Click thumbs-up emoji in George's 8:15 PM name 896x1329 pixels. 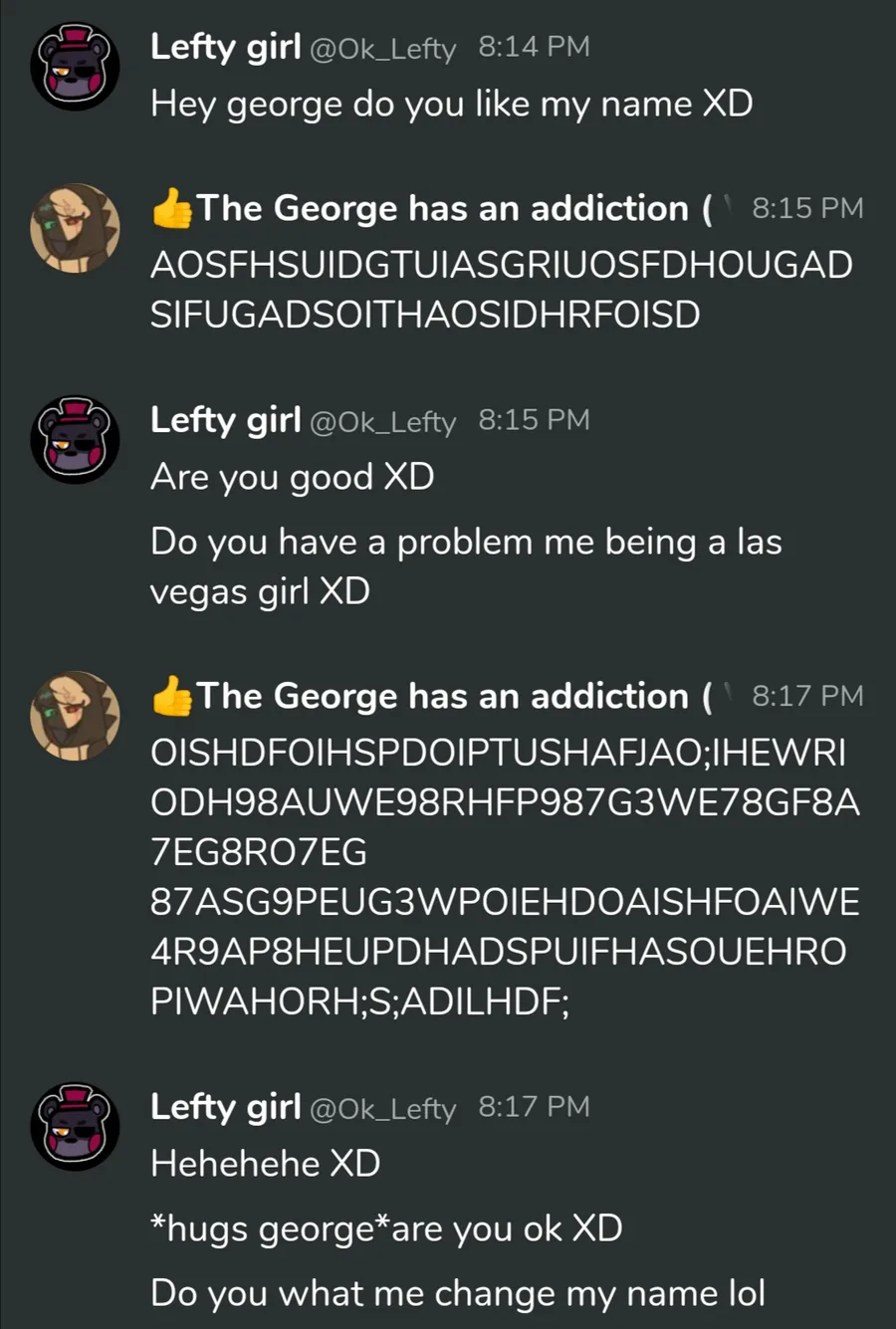coord(171,208)
